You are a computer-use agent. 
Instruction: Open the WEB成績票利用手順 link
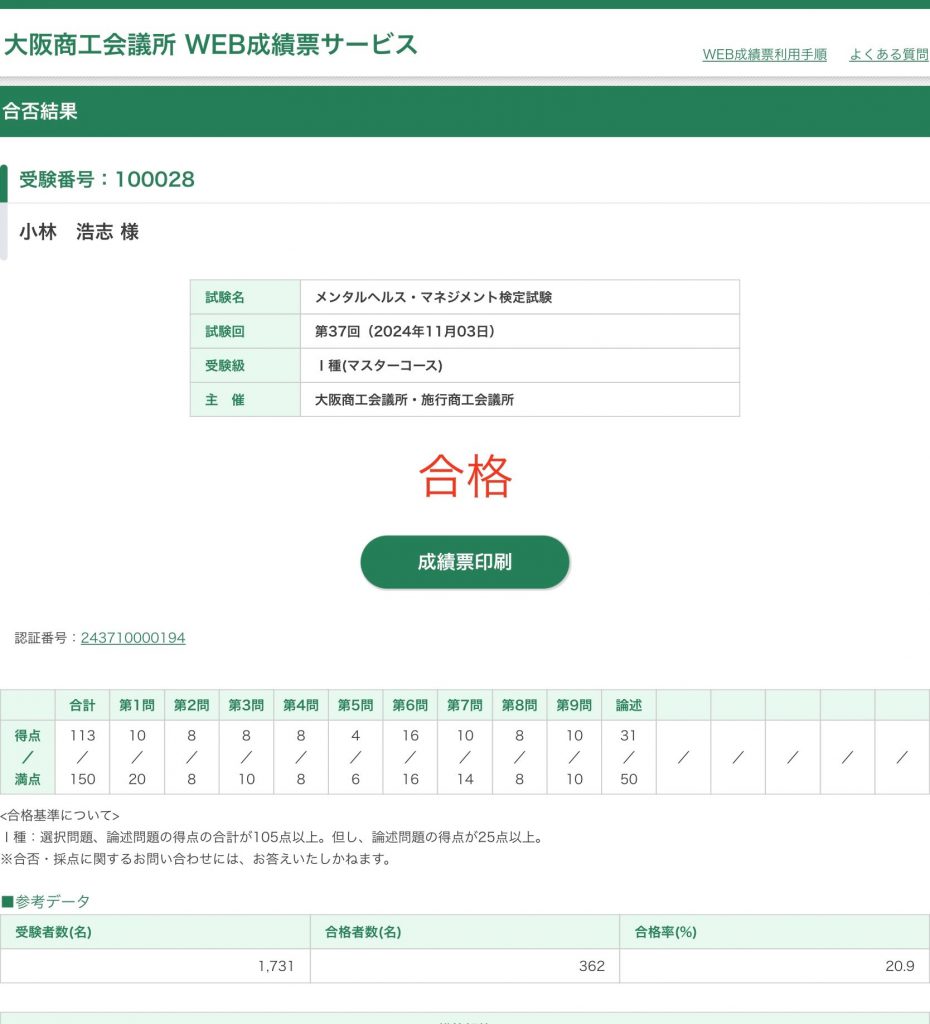(x=764, y=55)
